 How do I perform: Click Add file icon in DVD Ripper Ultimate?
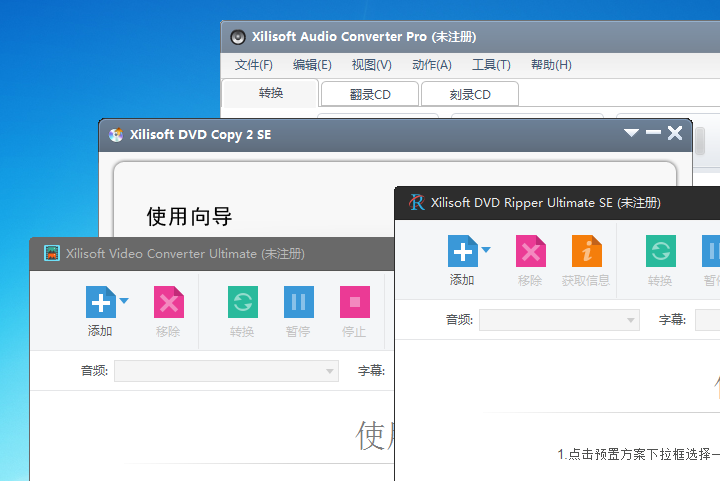click(x=462, y=251)
